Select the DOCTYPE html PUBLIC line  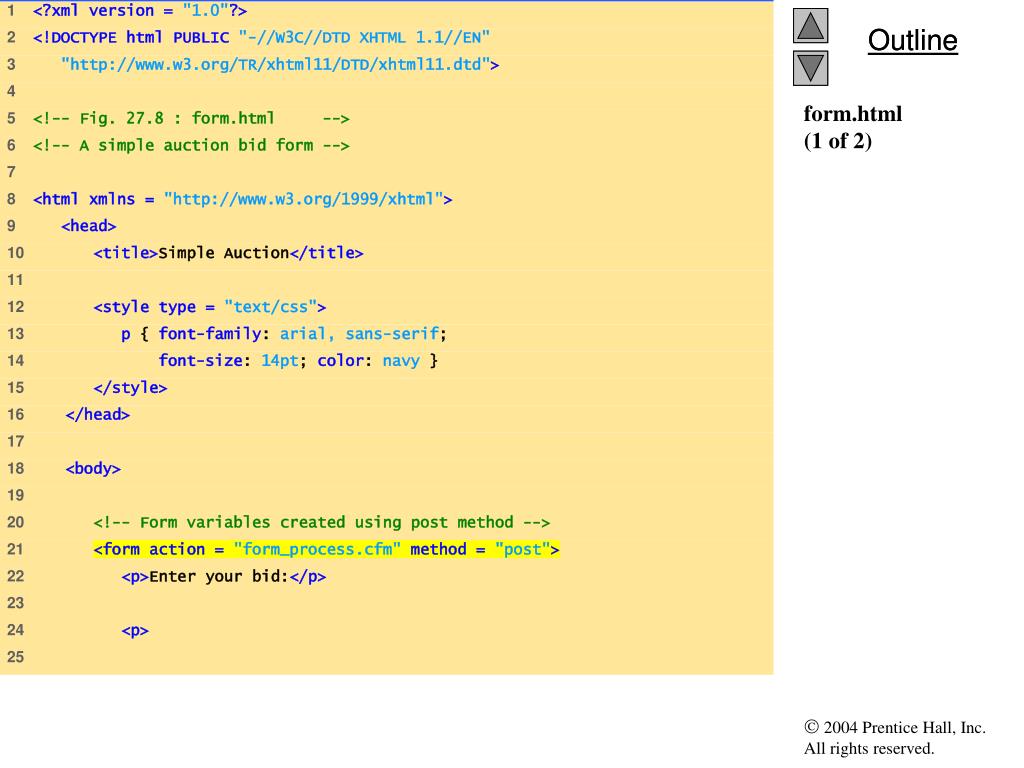click(x=261, y=37)
